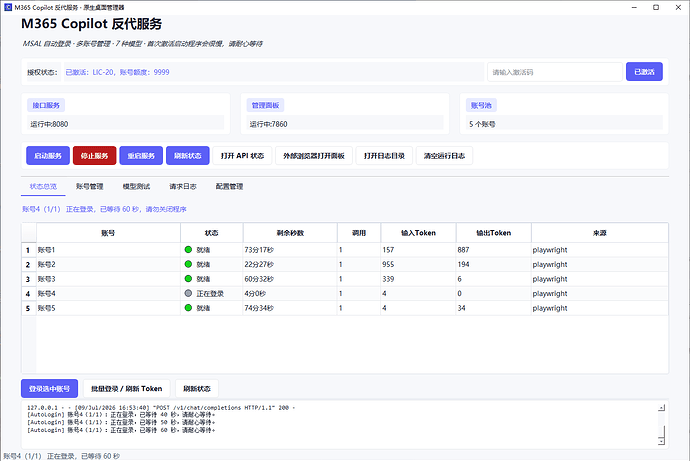Open the 模型测试 tab
690x461 pixels.
pyautogui.click(x=136, y=187)
